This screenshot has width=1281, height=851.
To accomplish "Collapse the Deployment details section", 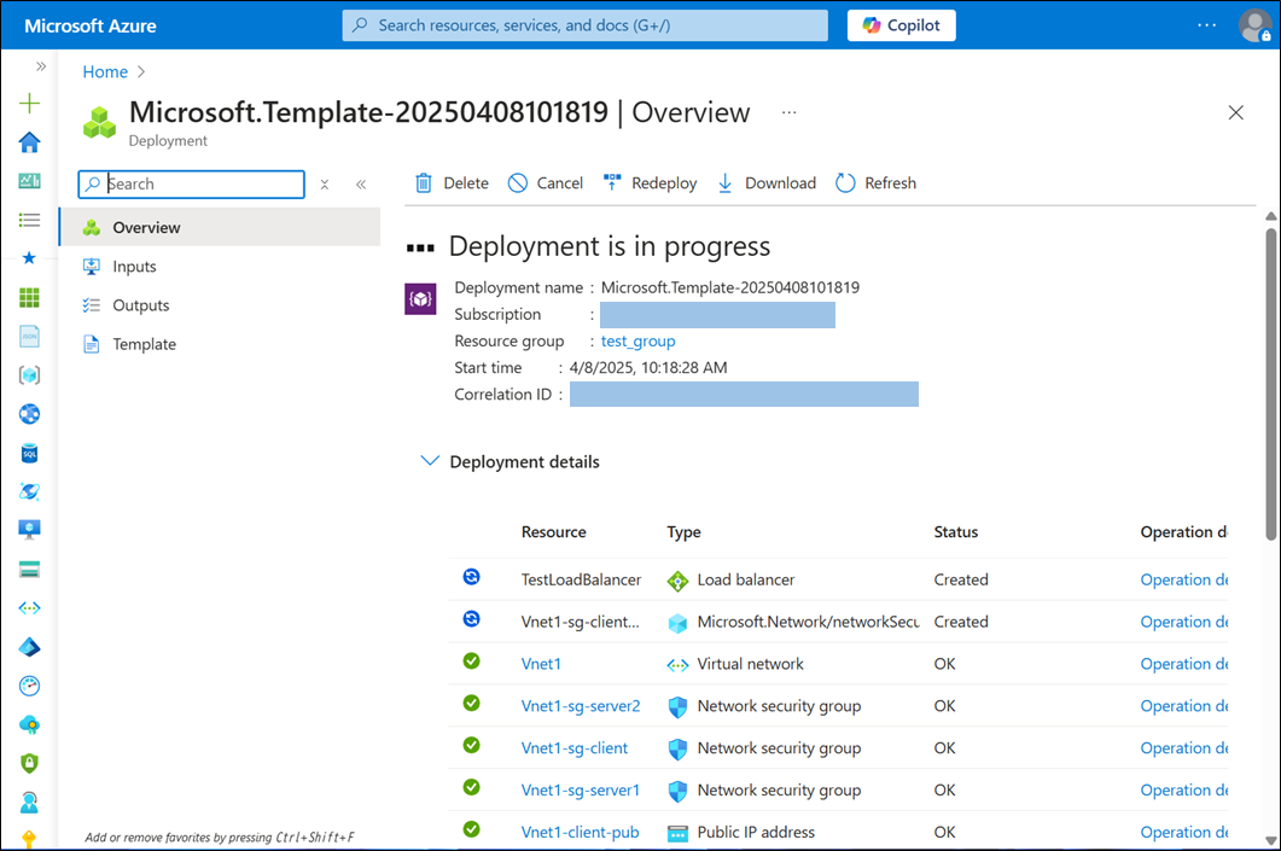I will (x=430, y=461).
